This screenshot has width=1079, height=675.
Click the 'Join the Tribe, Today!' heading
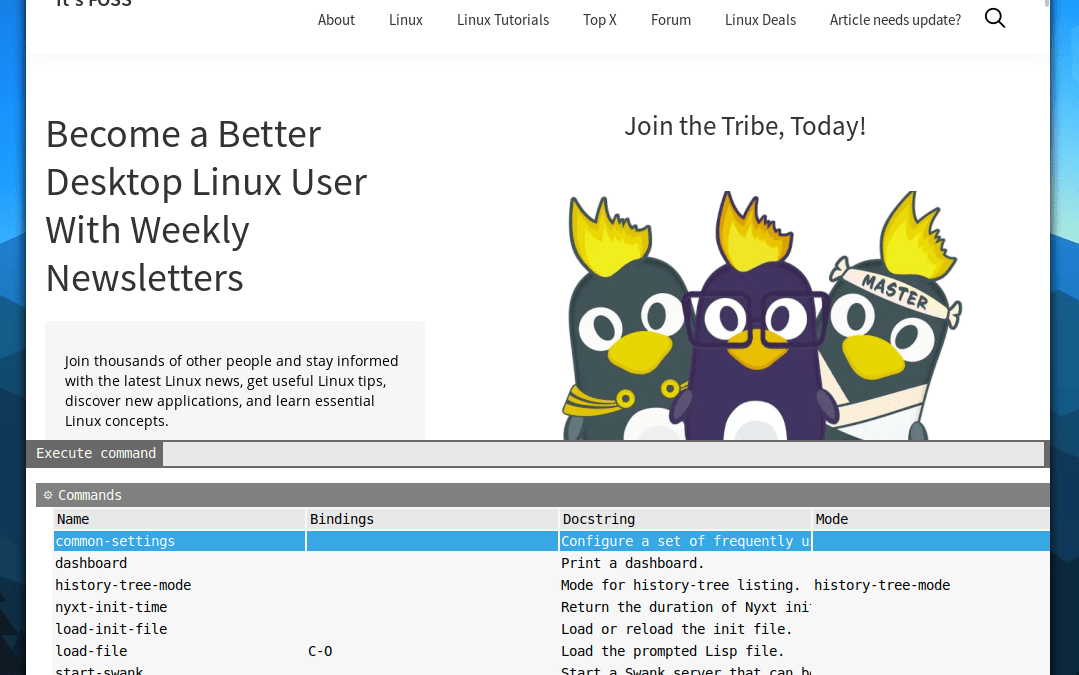[x=745, y=126]
